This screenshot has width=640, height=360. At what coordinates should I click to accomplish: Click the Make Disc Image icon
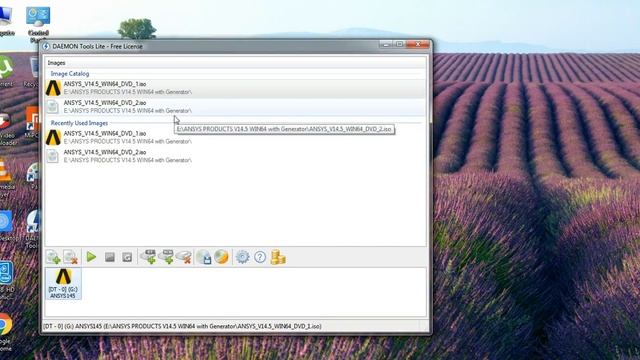point(204,257)
